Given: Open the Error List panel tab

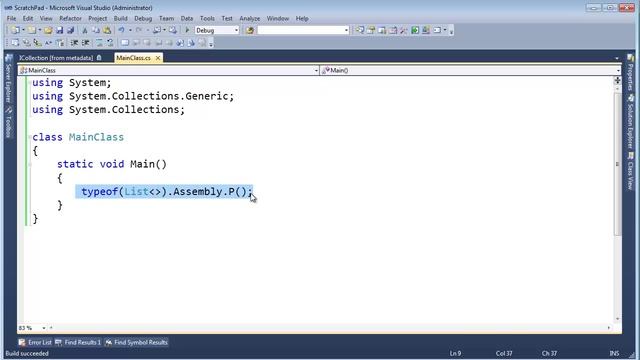Looking at the screenshot, I should [36, 342].
